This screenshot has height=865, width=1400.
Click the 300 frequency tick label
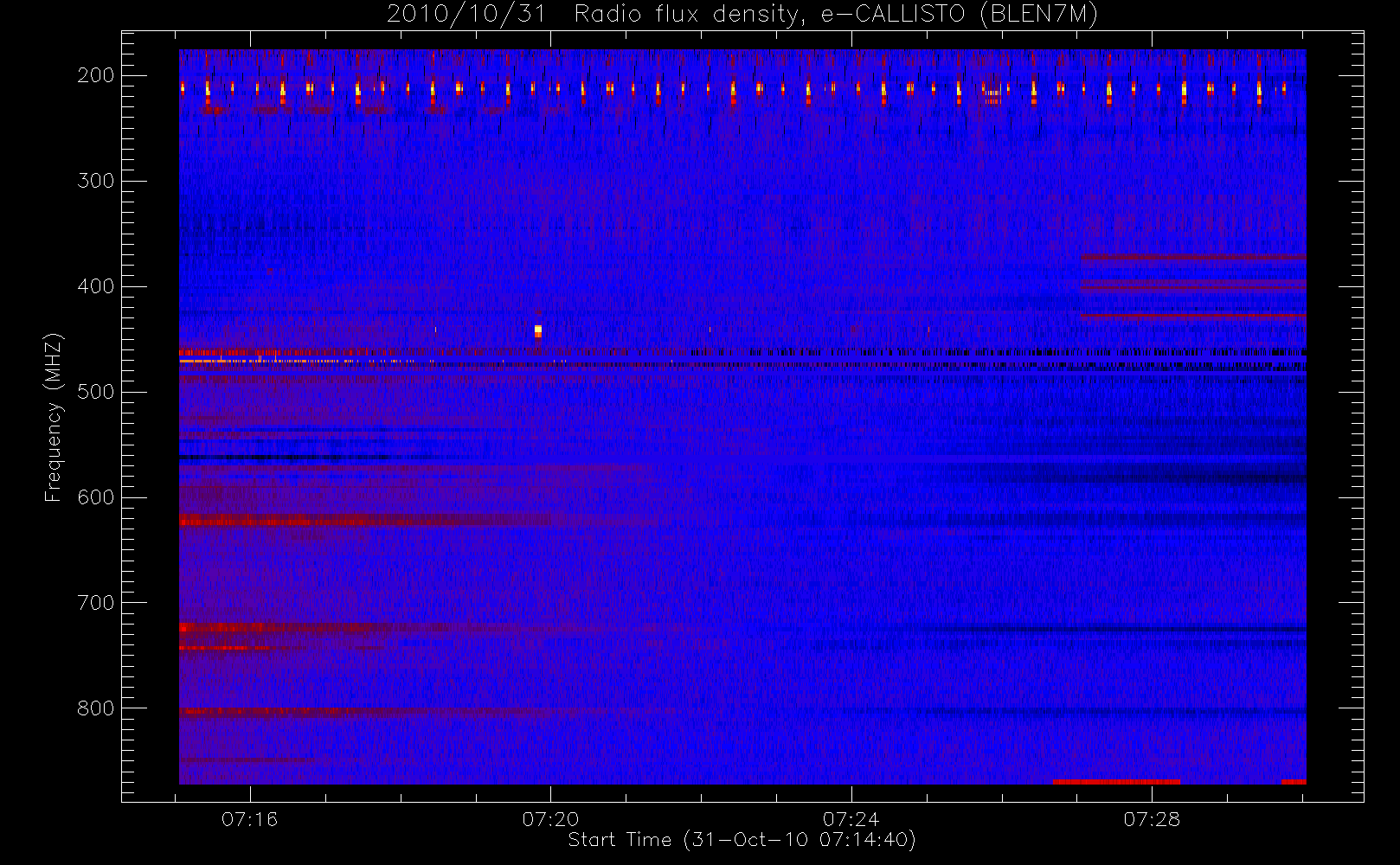click(x=96, y=181)
